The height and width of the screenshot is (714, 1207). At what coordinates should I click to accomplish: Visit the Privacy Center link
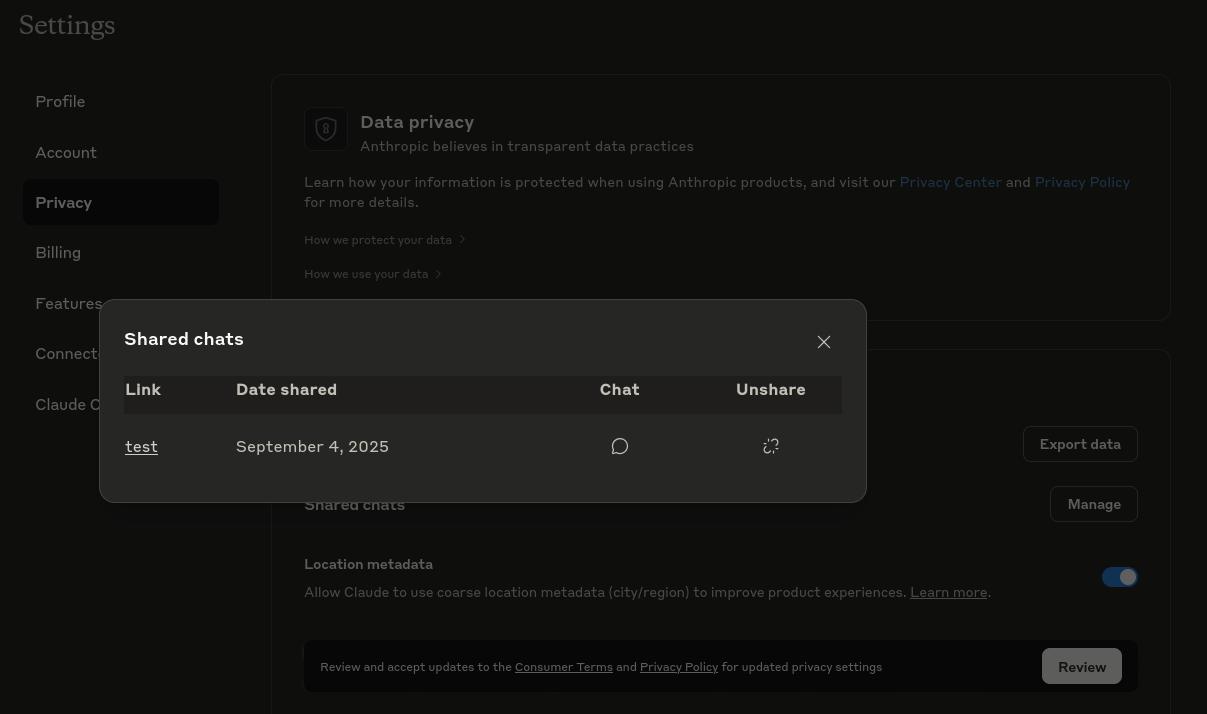pos(950,182)
